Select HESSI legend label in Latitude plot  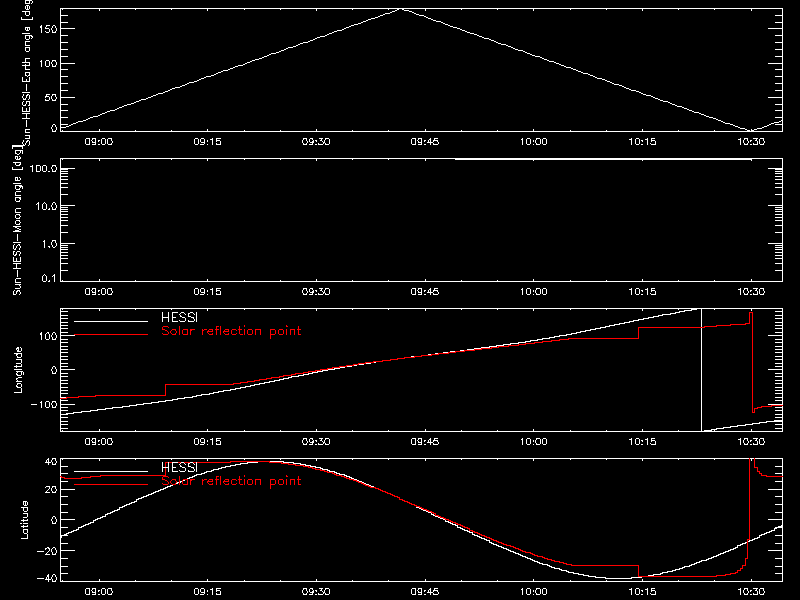pyautogui.click(x=179, y=467)
